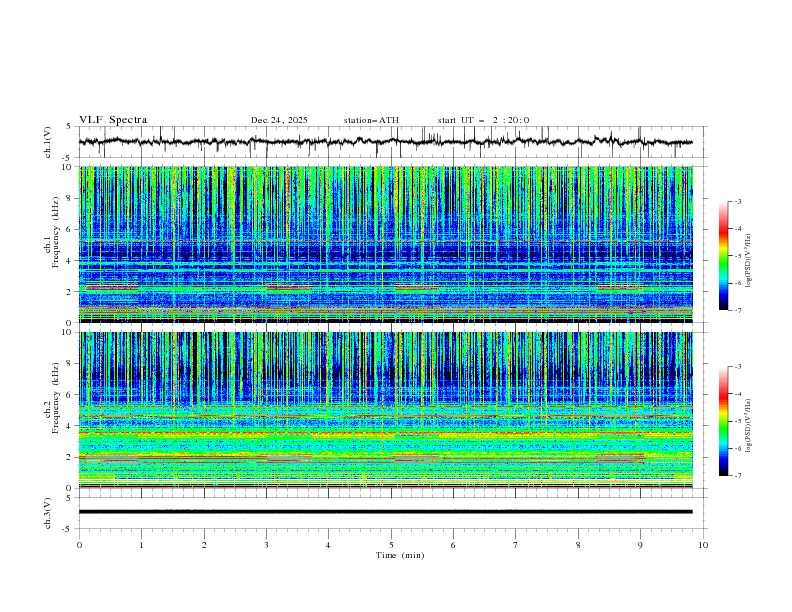Viewport: 792px width, 612px height.
Task: Click the 9 minute tick label
Action: pyautogui.click(x=641, y=544)
